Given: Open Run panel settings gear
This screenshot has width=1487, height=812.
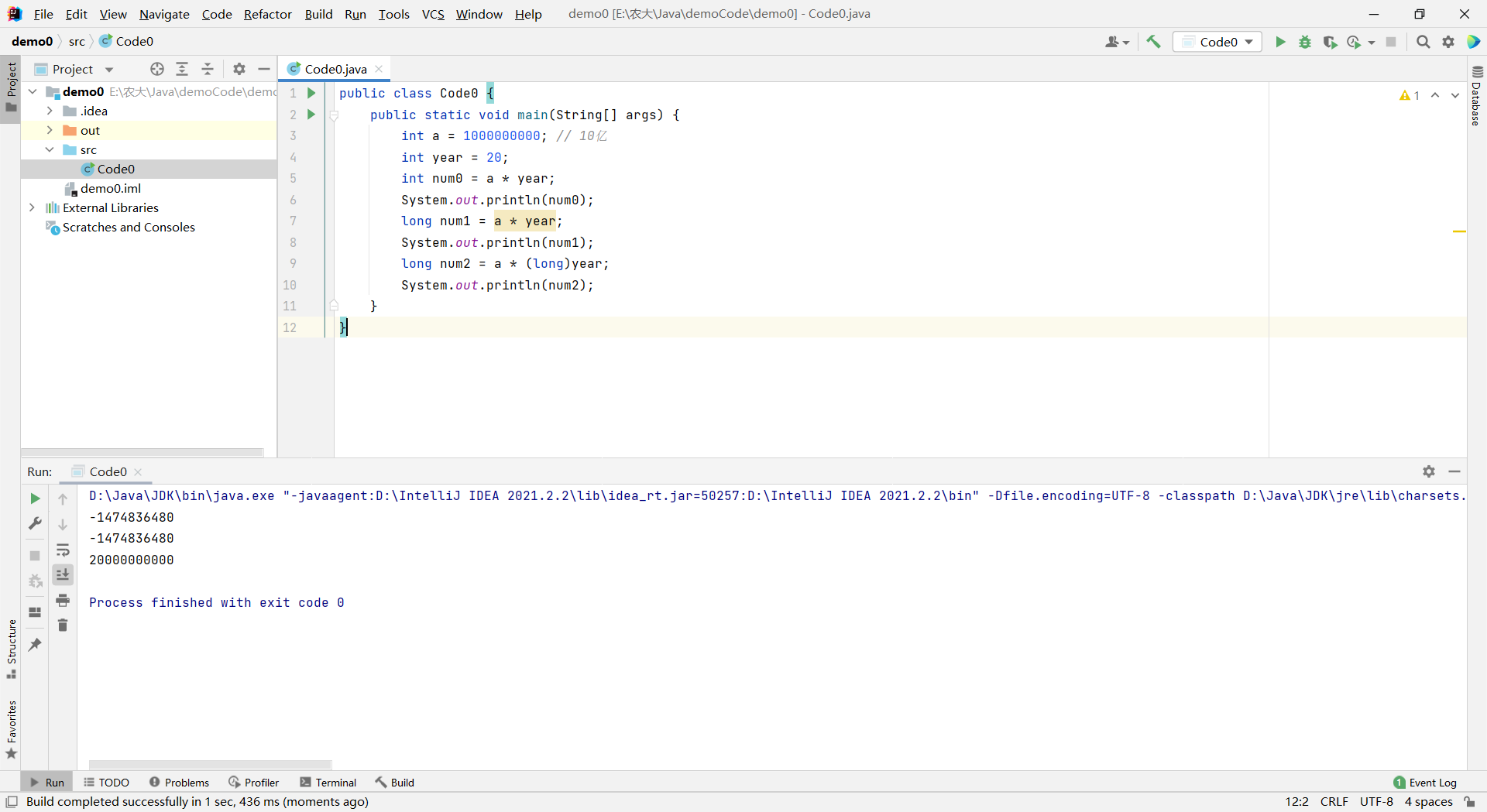Looking at the screenshot, I should [x=1429, y=471].
